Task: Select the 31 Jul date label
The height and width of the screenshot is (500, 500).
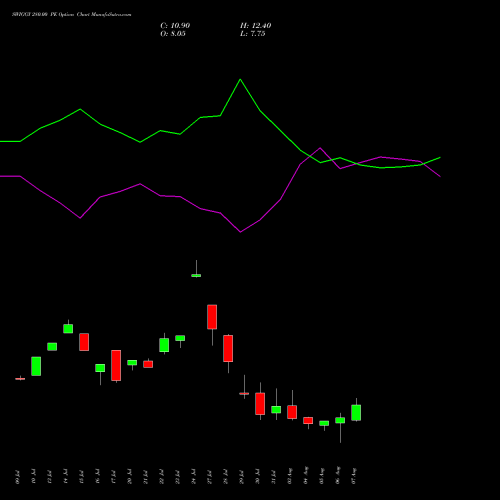Action: (x=274, y=477)
